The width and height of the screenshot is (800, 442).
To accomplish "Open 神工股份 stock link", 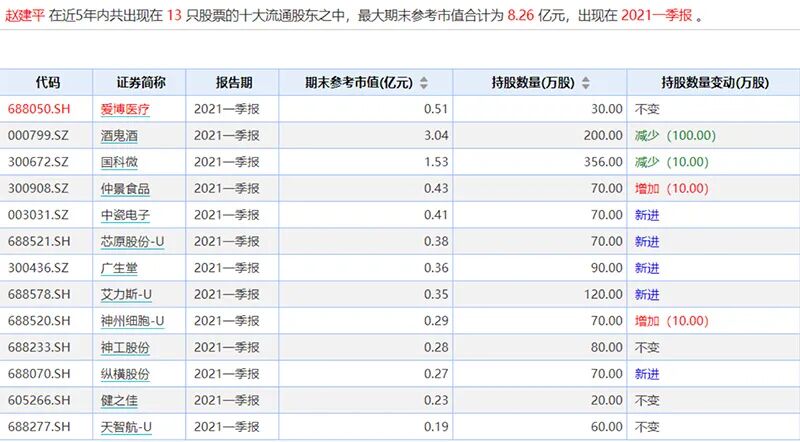I will (x=125, y=348).
